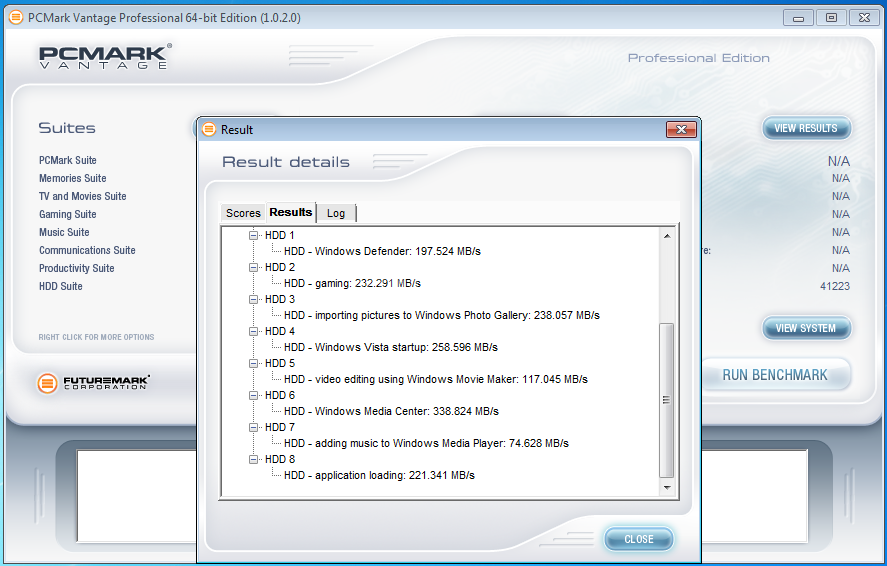
Task: Select Gaming Suite in Suites list
Action: click(68, 214)
